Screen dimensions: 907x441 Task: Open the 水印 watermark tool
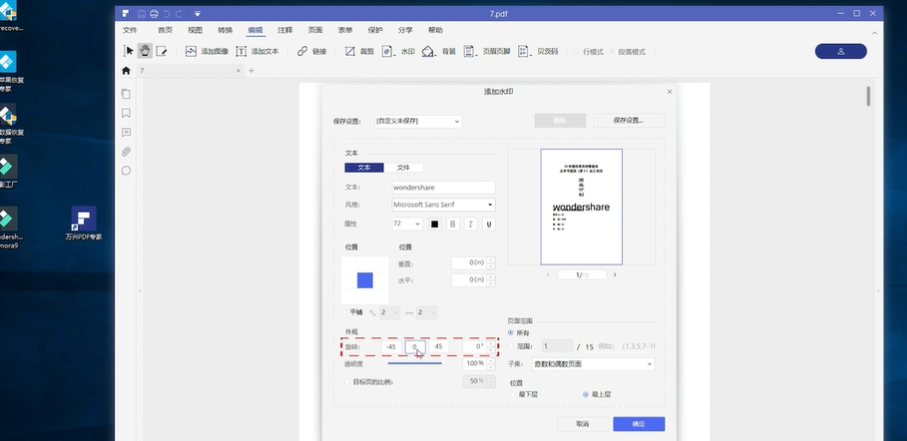[399, 51]
